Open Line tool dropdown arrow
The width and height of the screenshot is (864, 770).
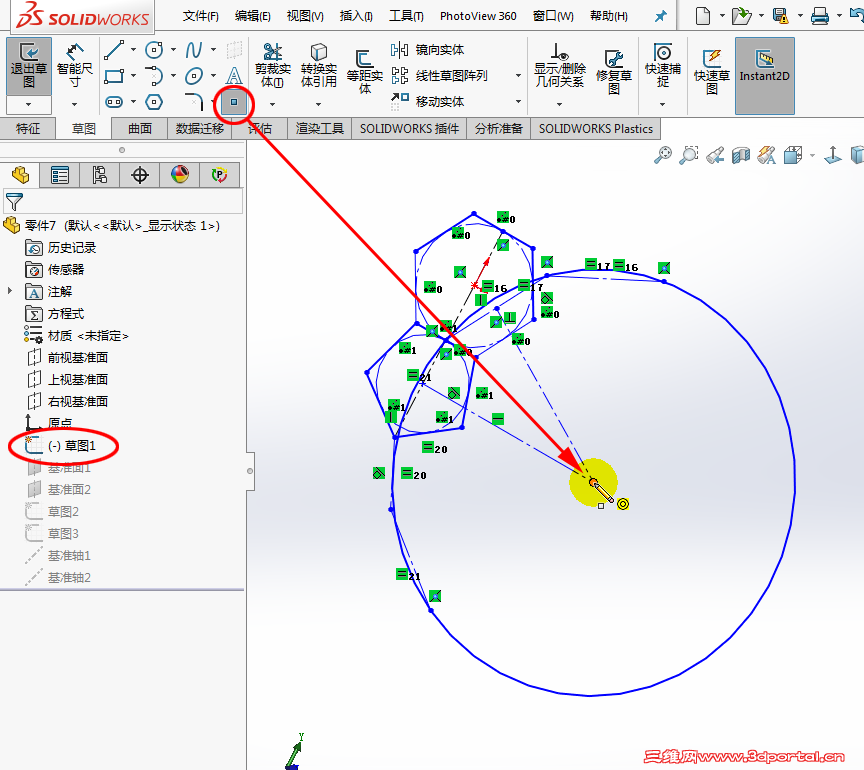point(133,50)
